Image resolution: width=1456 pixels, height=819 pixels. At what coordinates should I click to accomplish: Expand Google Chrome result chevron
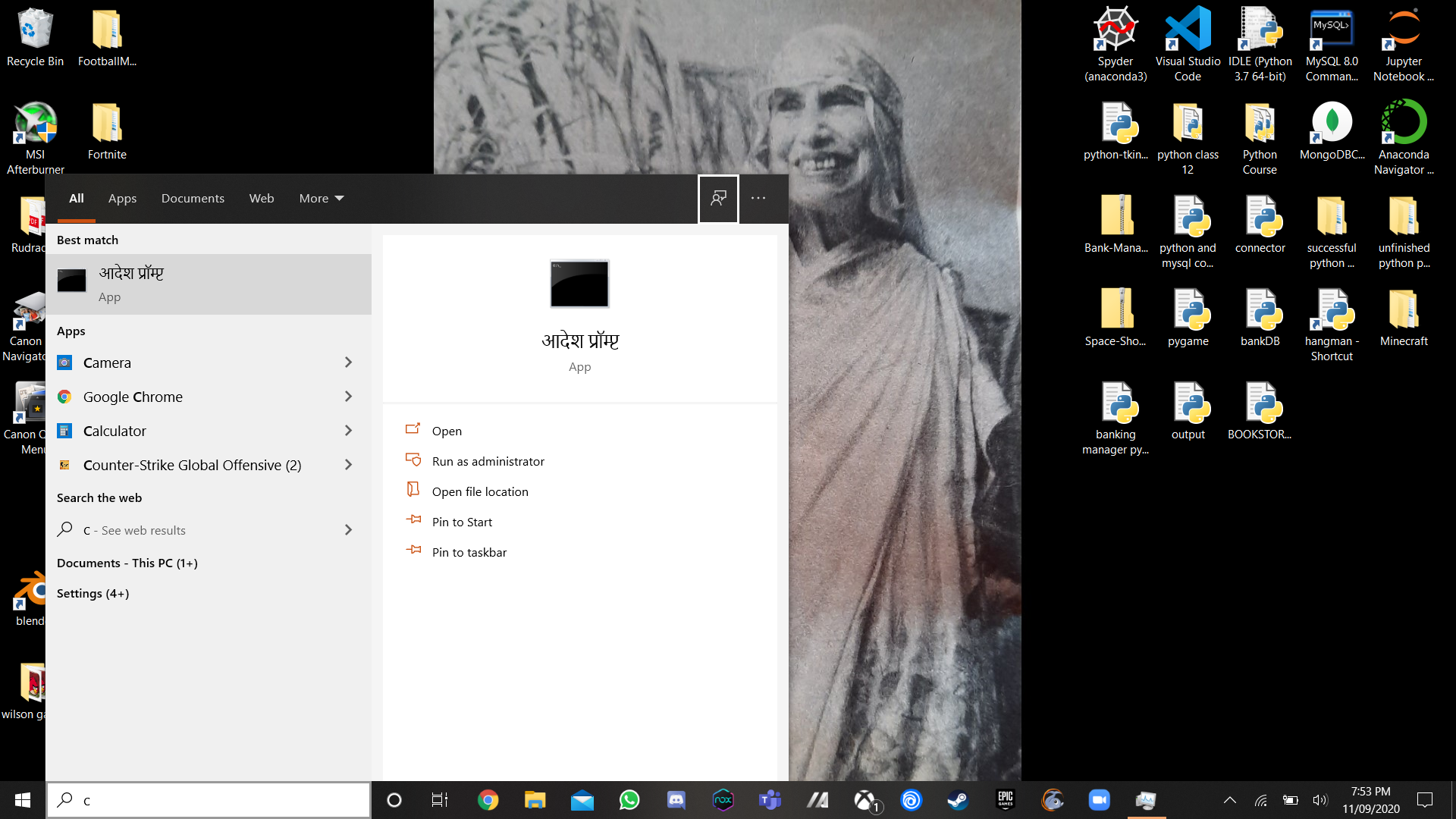(348, 397)
